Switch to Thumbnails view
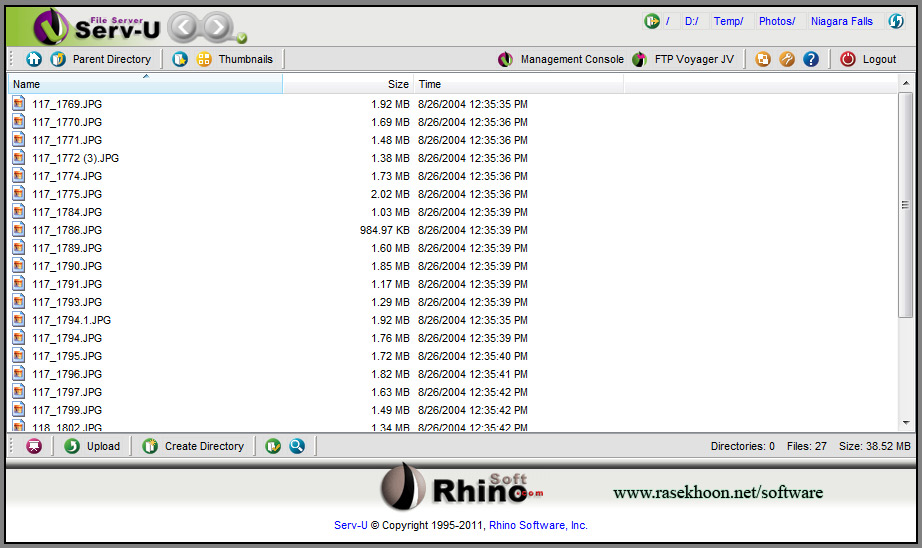The image size is (922, 548). tap(246, 59)
